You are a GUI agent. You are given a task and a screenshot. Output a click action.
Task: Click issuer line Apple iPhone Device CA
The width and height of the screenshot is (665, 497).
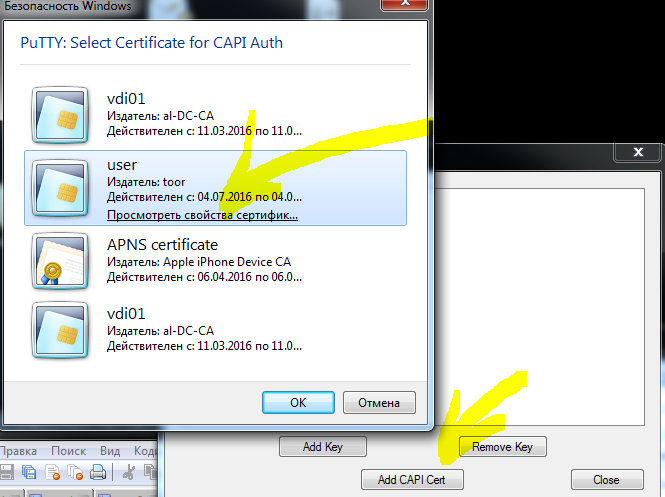[x=198, y=262]
